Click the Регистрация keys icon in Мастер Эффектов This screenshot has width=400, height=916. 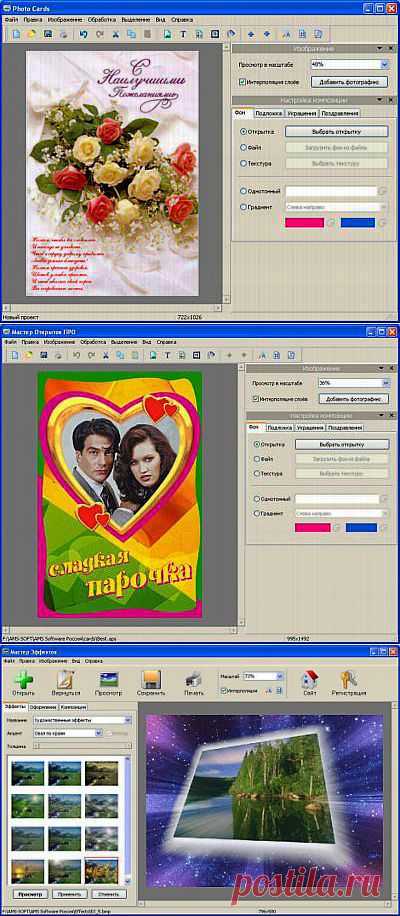pyautogui.click(x=349, y=679)
